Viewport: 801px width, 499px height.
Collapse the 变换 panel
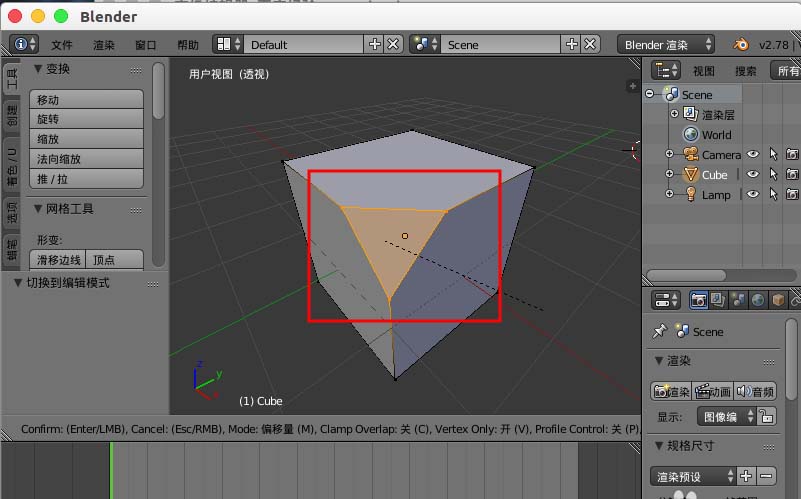[38, 68]
